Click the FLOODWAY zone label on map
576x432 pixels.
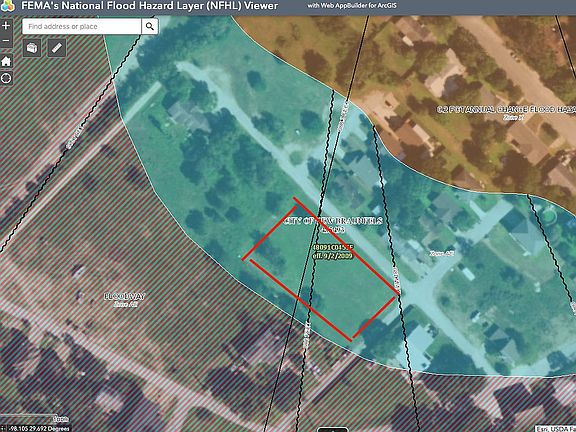pyautogui.click(x=125, y=296)
